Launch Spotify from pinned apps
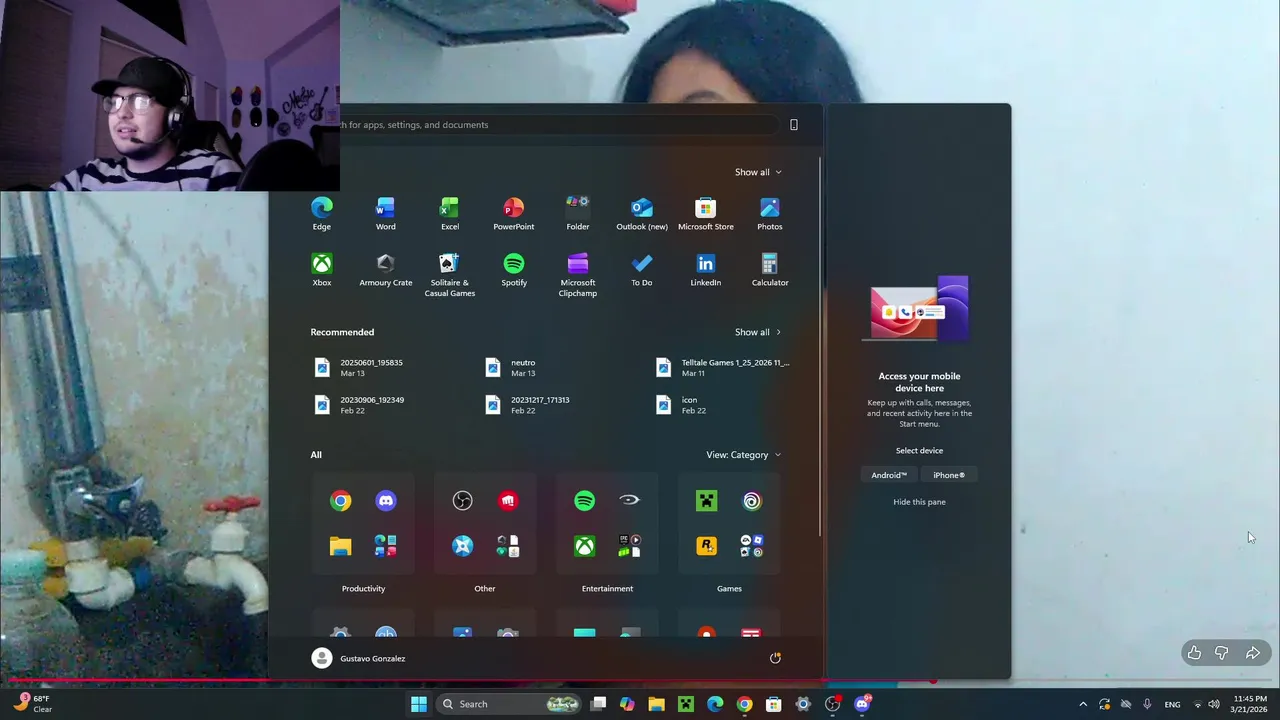Viewport: 1280px width, 720px height. pos(514,269)
